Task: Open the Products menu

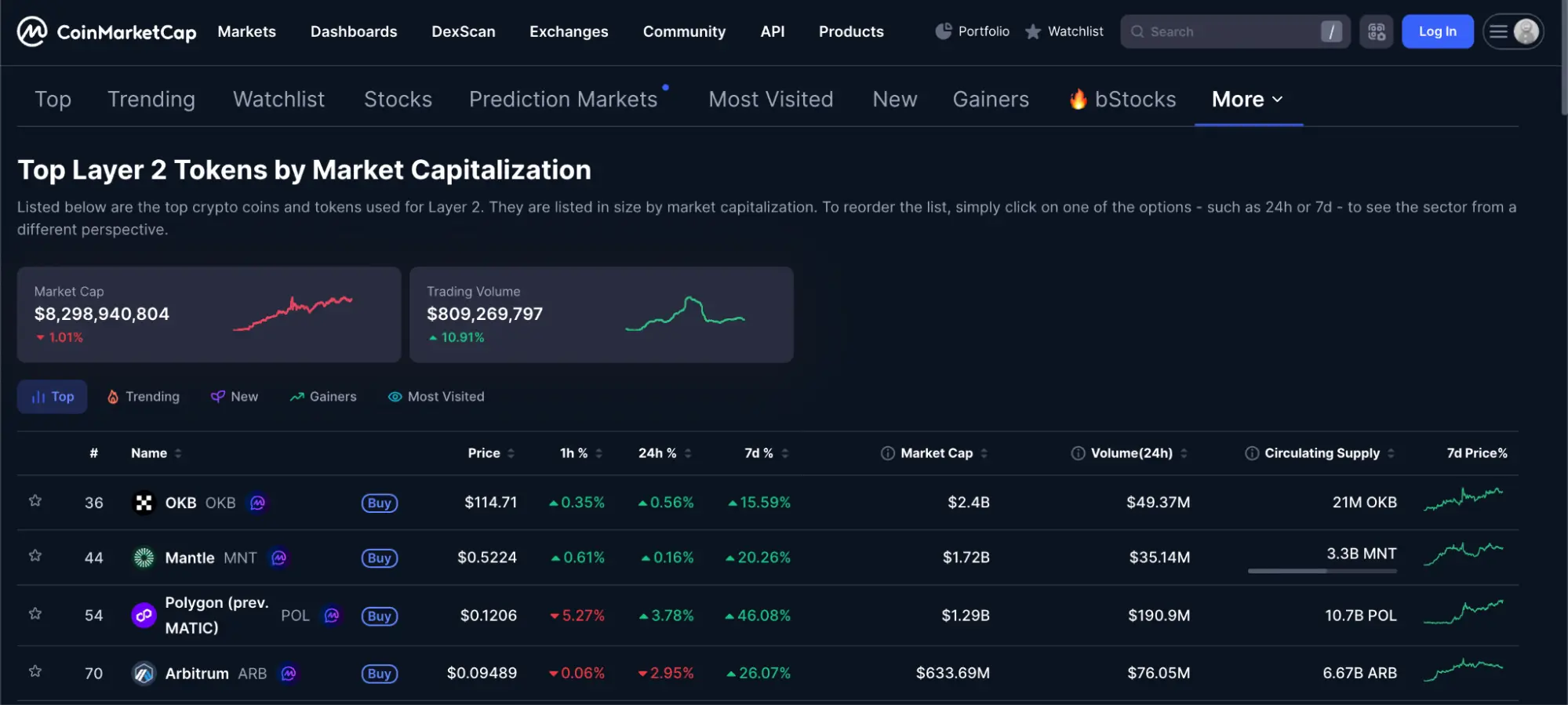Action: [x=851, y=31]
